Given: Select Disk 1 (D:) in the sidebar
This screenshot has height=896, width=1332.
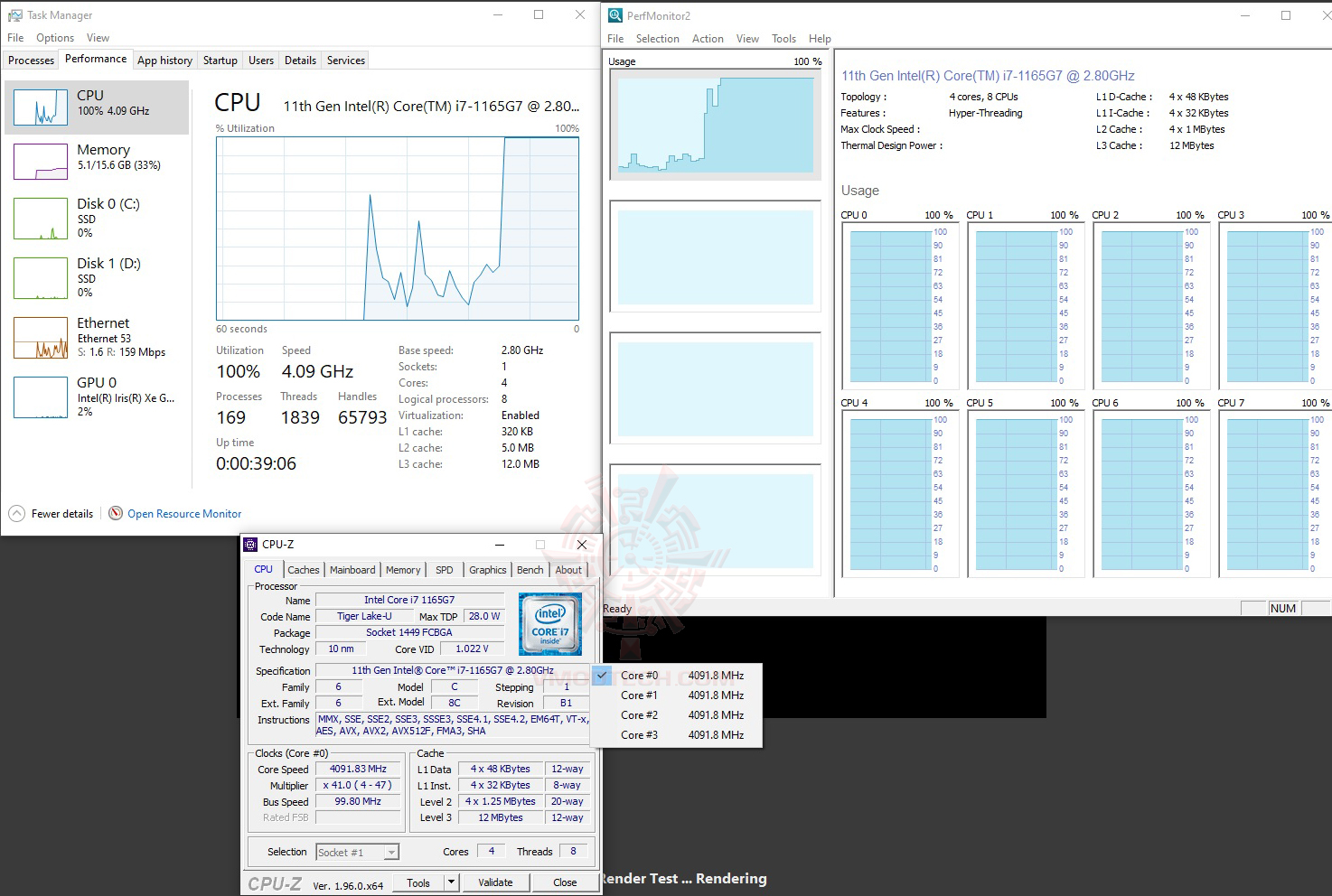Looking at the screenshot, I should [x=98, y=277].
